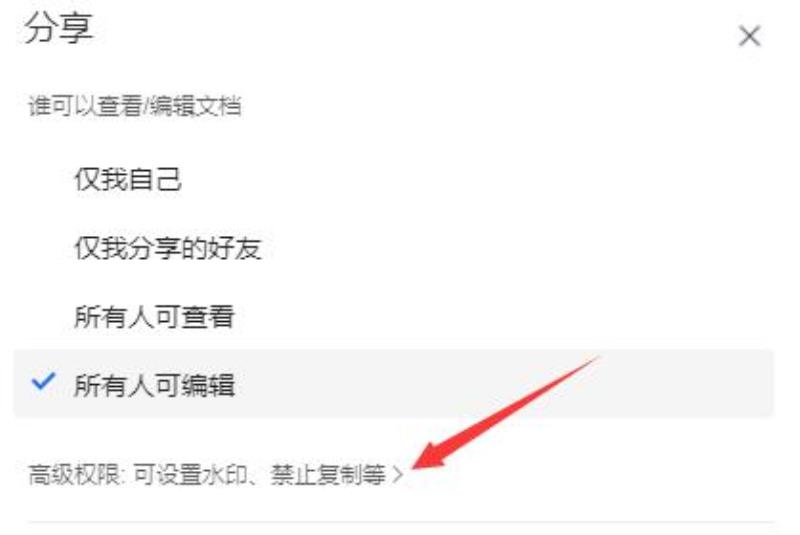
Task: Click the blue checkmark beside 所有人可编辑
Action: tap(43, 381)
